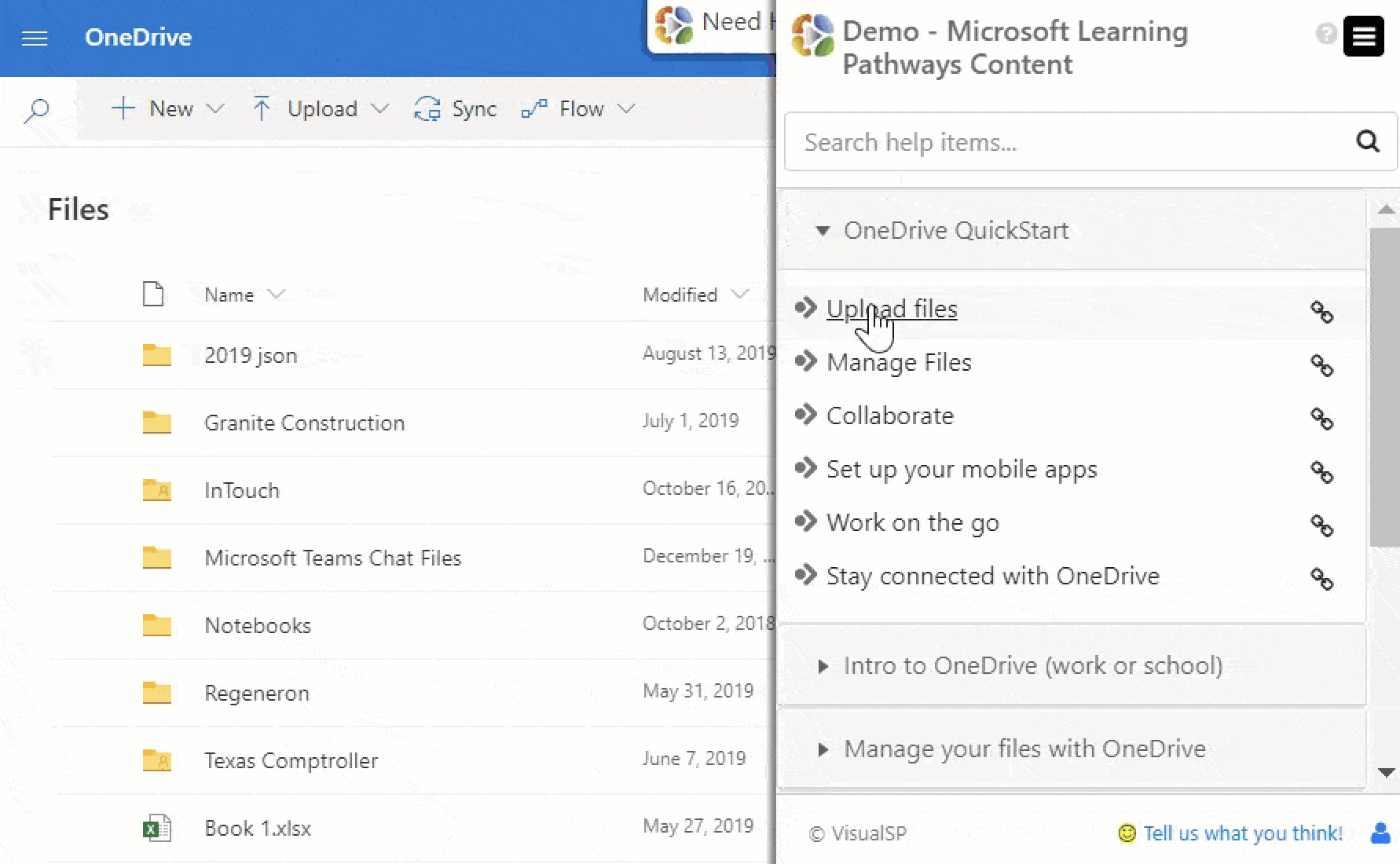
Task: Collapse the OneDrive QuickStart section
Action: 823,230
